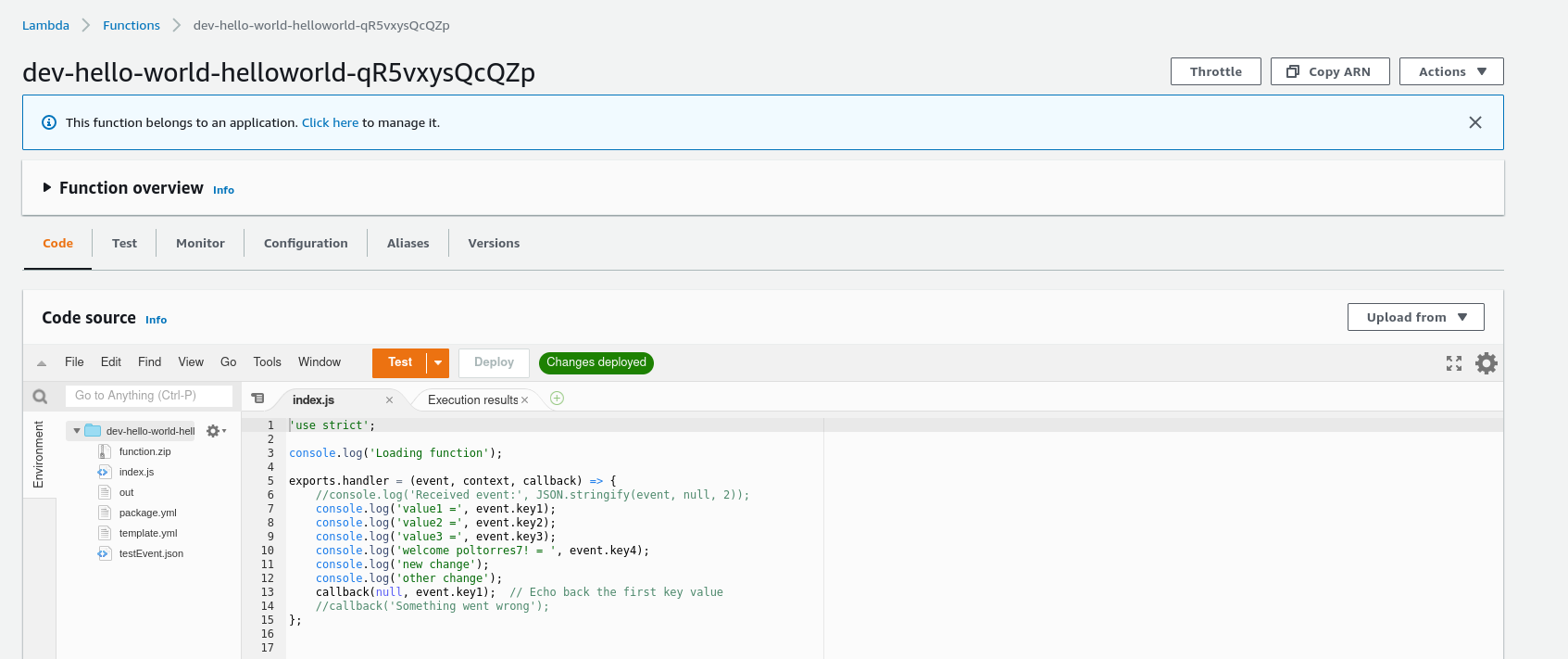Switch to the Configuration tab
This screenshot has height=659, width=1568.
(x=306, y=244)
